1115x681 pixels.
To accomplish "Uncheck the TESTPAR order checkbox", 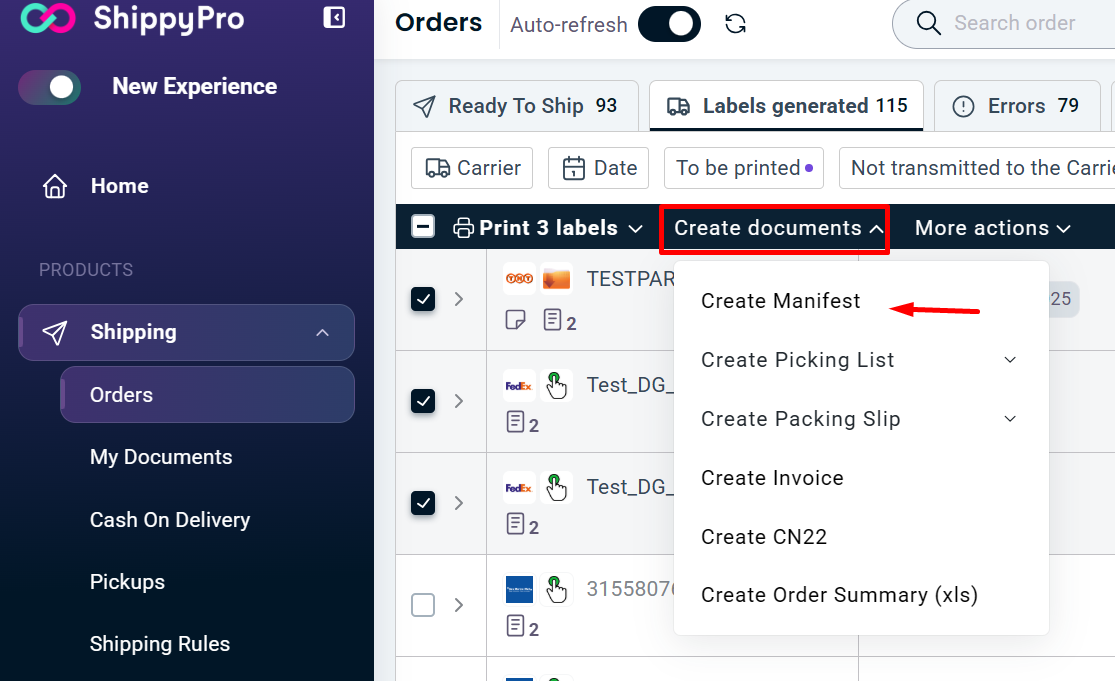I will click(423, 299).
